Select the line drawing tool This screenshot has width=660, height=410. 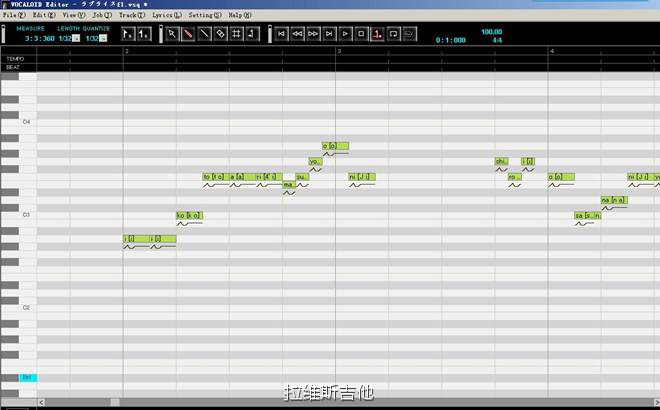click(204, 34)
